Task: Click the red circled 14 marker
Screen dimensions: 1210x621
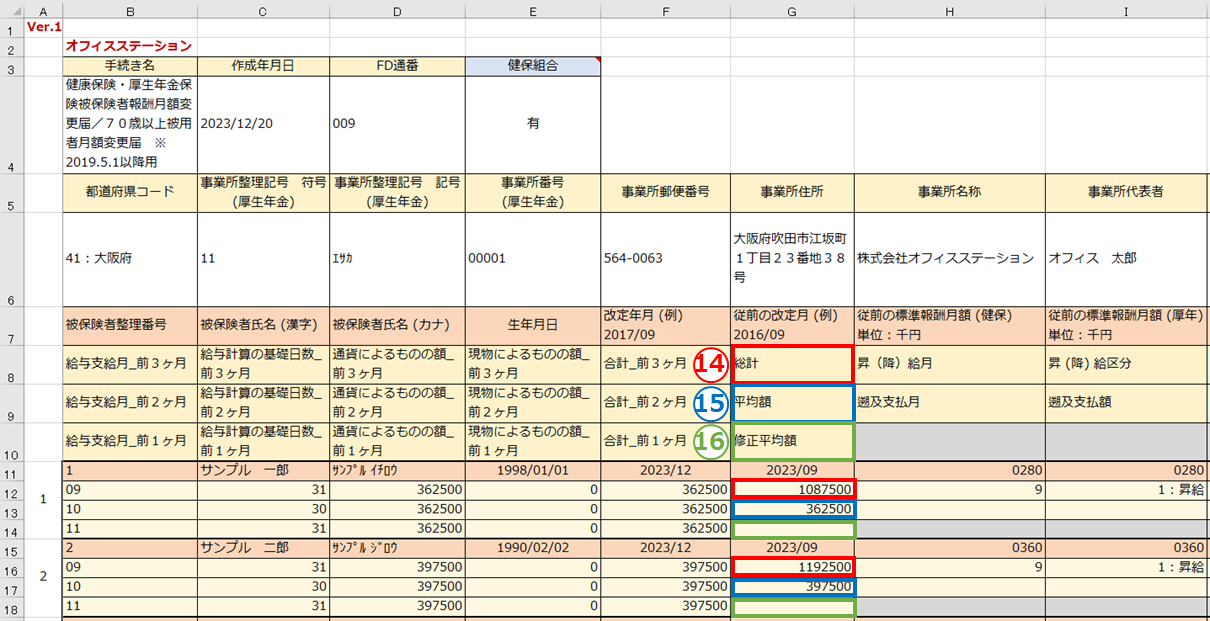Action: (708, 365)
